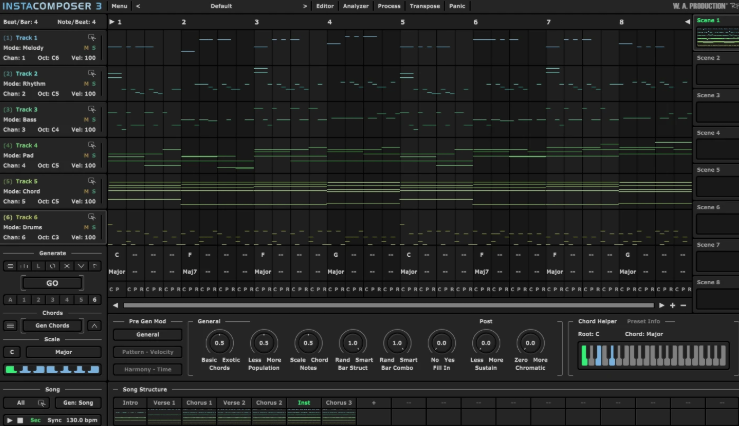
Task: Click the Gen: Song button
Action: click(77, 402)
